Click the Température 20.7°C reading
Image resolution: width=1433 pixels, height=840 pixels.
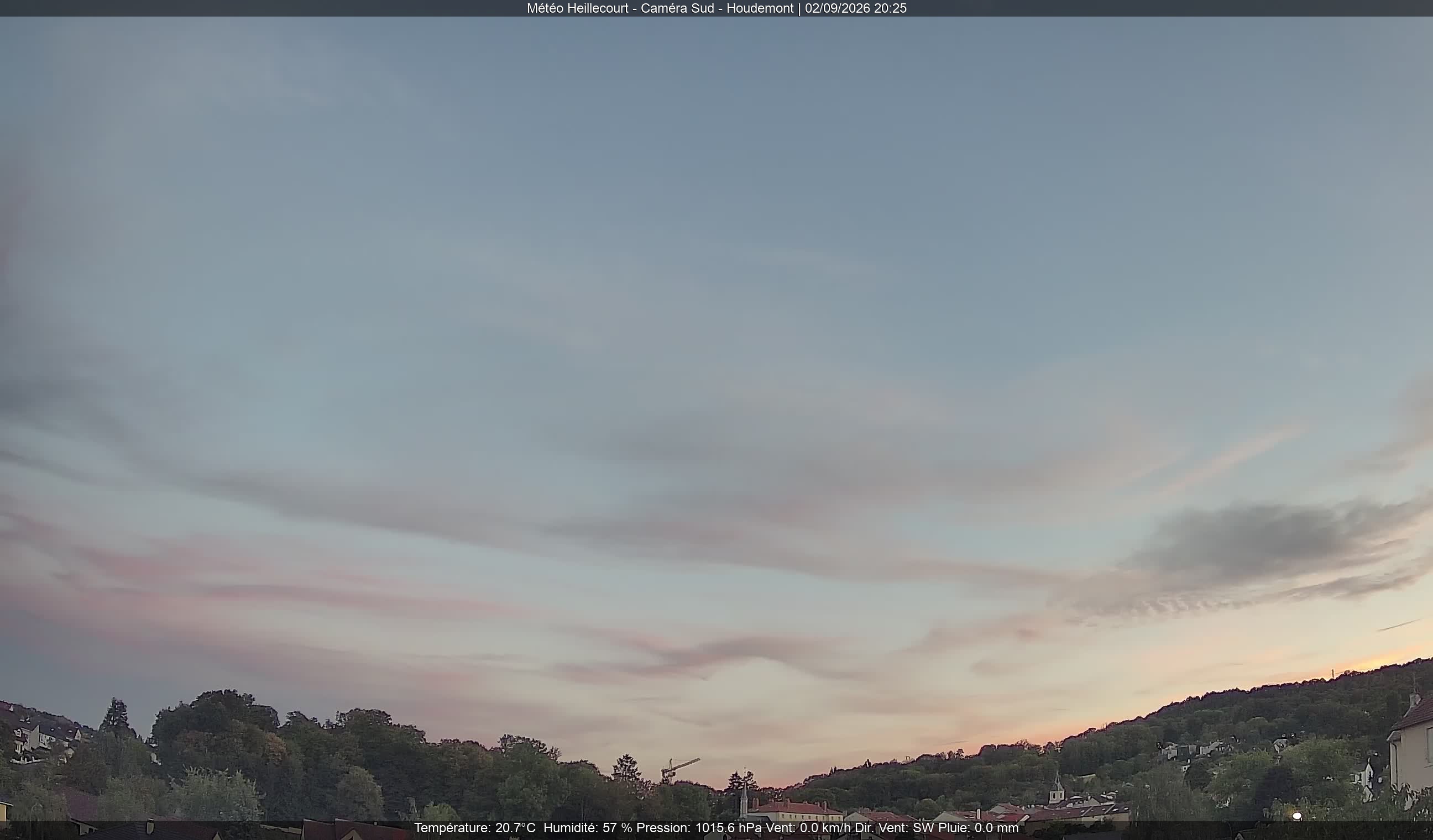[x=474, y=828]
